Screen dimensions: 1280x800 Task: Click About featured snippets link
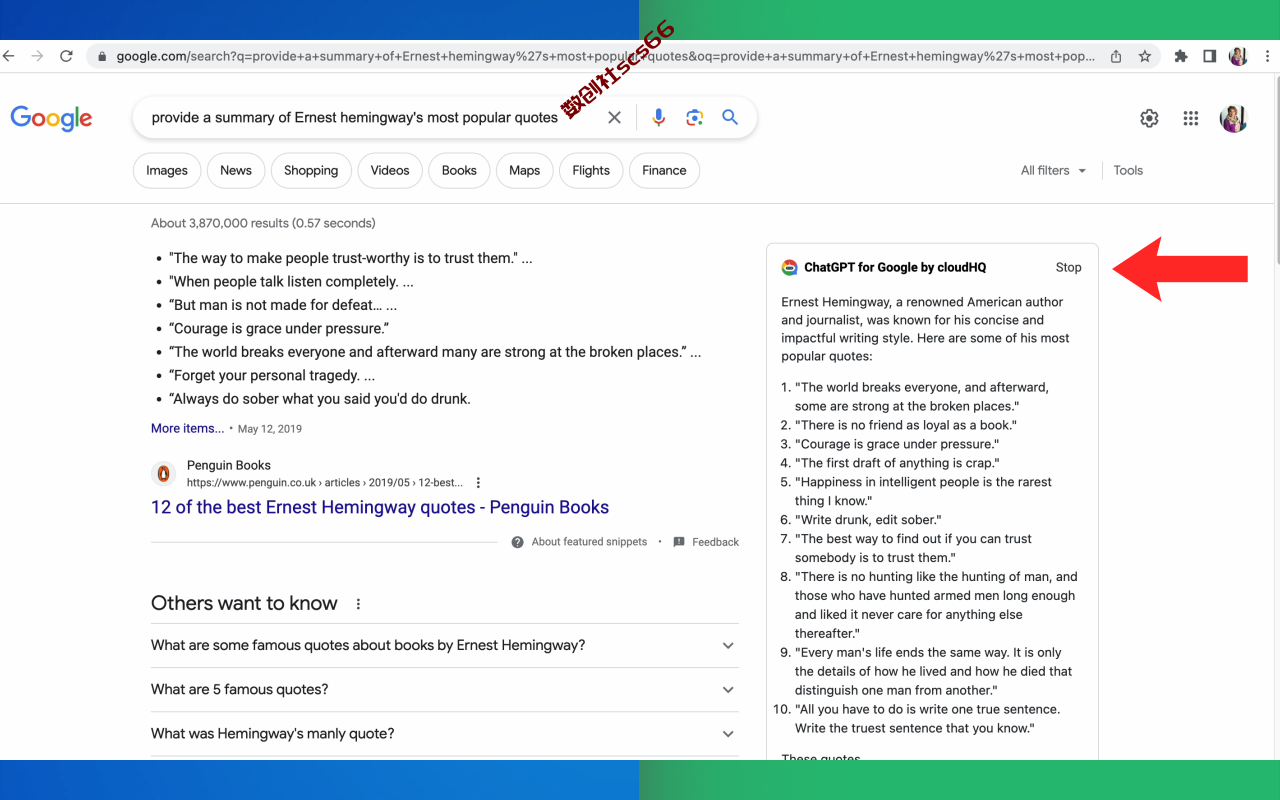589,542
